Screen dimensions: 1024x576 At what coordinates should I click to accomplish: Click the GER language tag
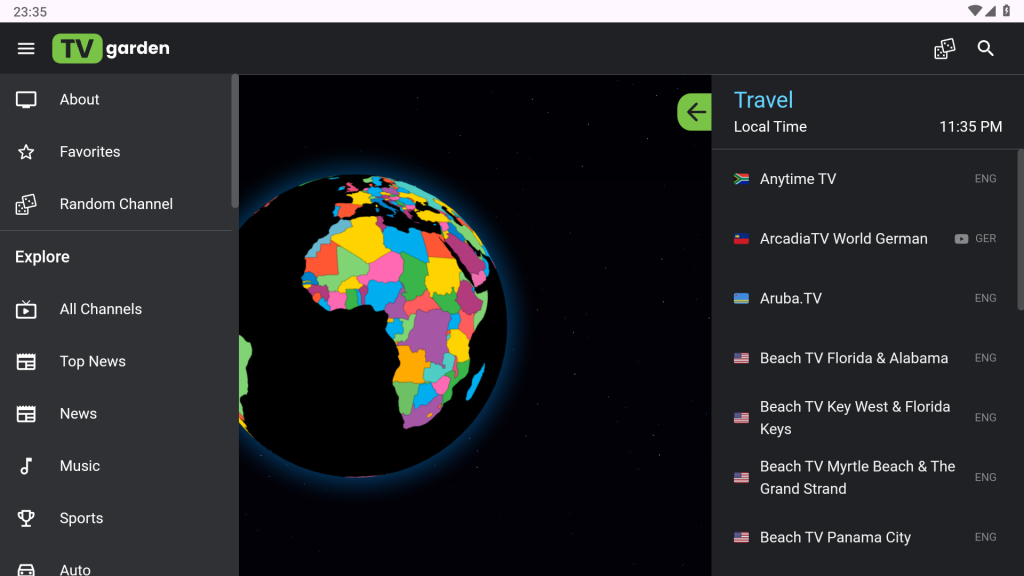click(x=985, y=239)
